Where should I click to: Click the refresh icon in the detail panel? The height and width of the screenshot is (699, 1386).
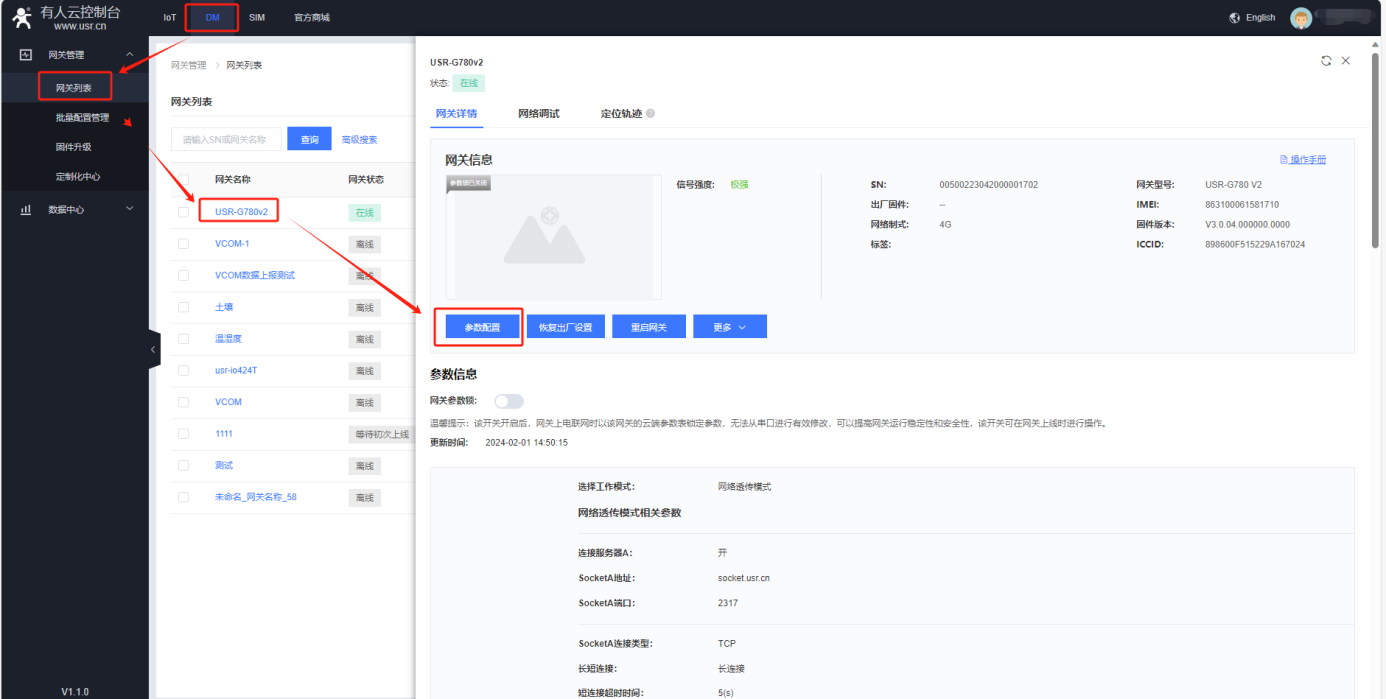click(1326, 61)
